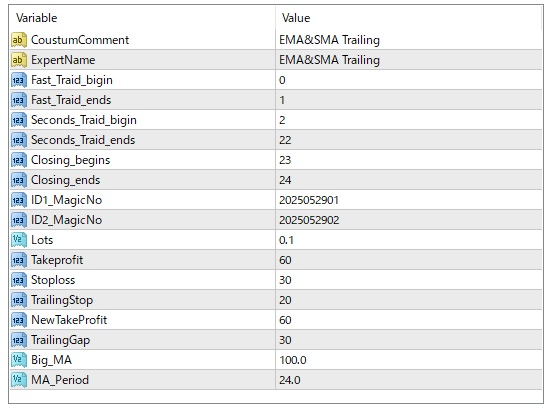This screenshot has height=410, width=546.
Task: Select the integer icon next to Fast_Traid_bigin
Action: [x=19, y=80]
